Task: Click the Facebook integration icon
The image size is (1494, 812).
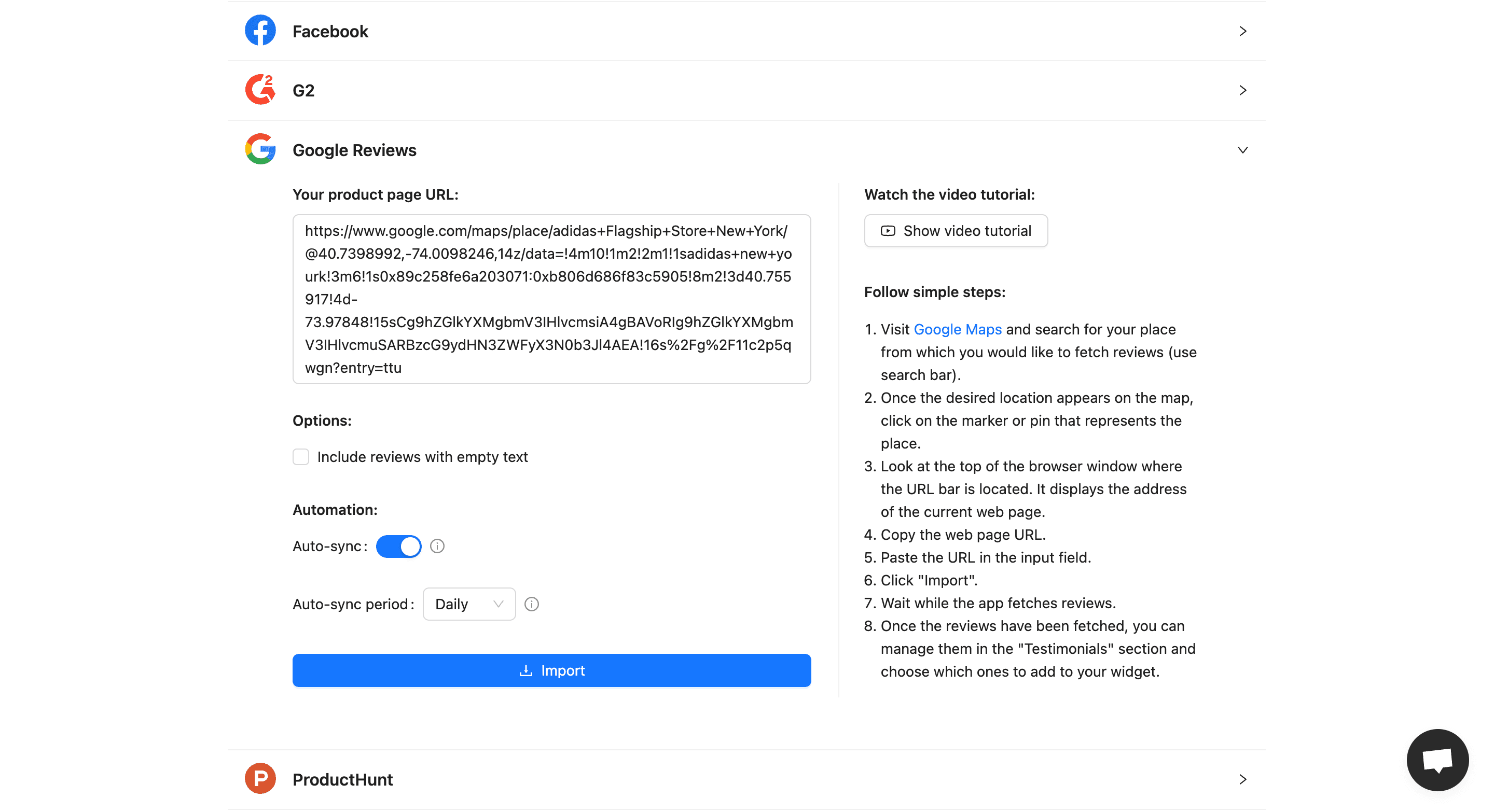Action: (x=259, y=31)
